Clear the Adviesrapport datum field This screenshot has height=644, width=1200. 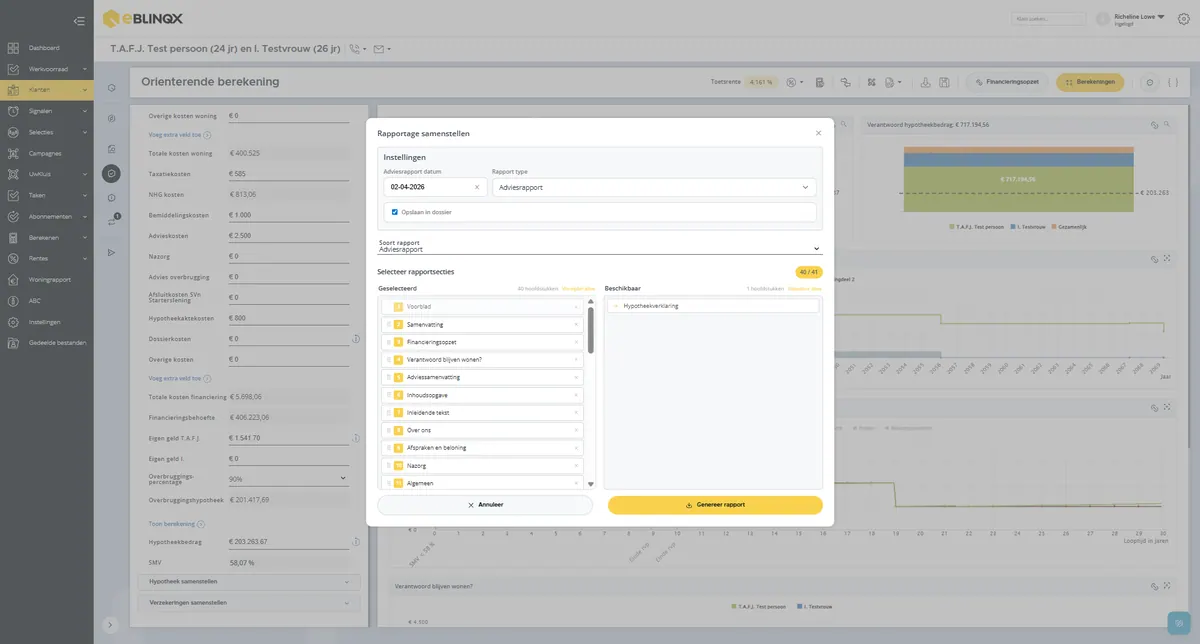476,187
